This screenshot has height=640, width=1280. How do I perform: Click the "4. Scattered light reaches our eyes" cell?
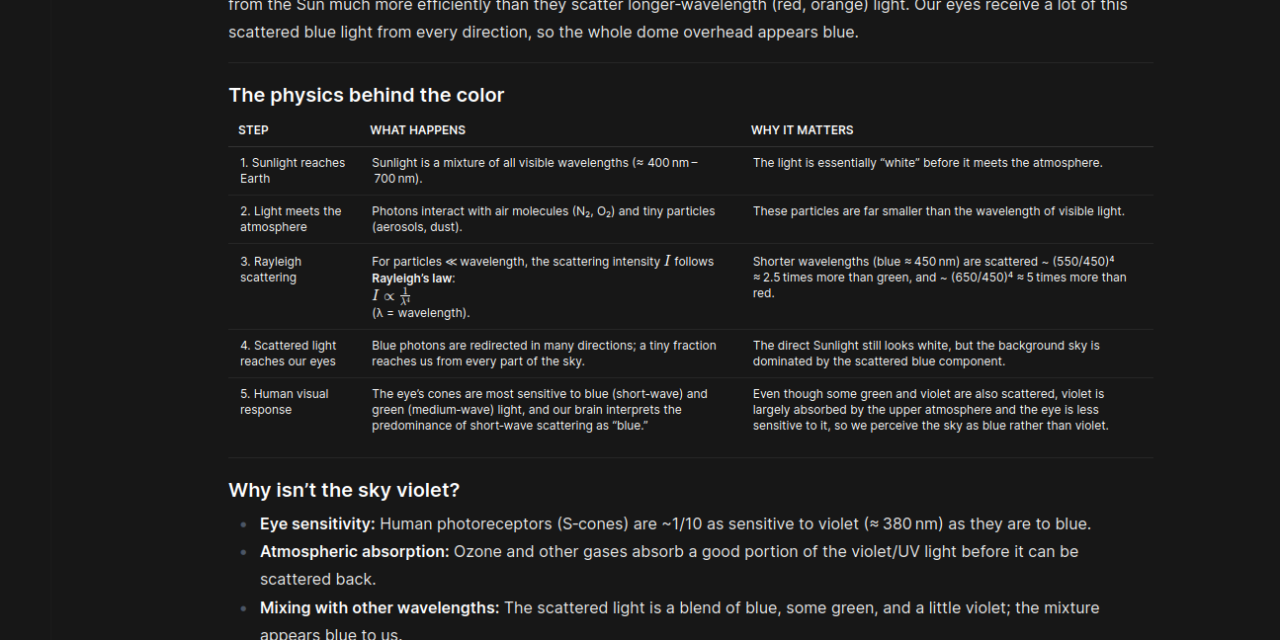point(288,353)
